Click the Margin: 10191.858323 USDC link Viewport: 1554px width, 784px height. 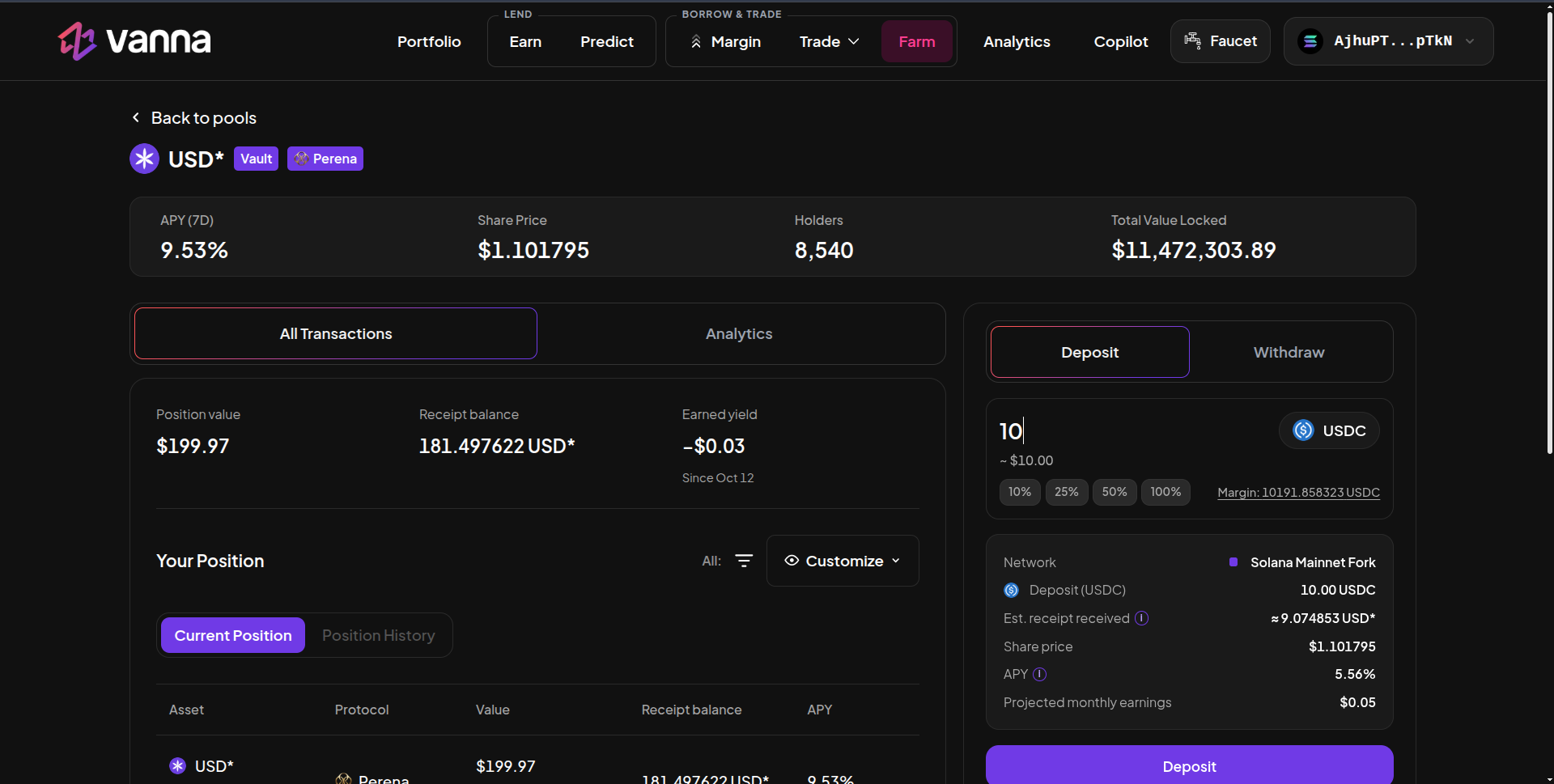tap(1298, 492)
